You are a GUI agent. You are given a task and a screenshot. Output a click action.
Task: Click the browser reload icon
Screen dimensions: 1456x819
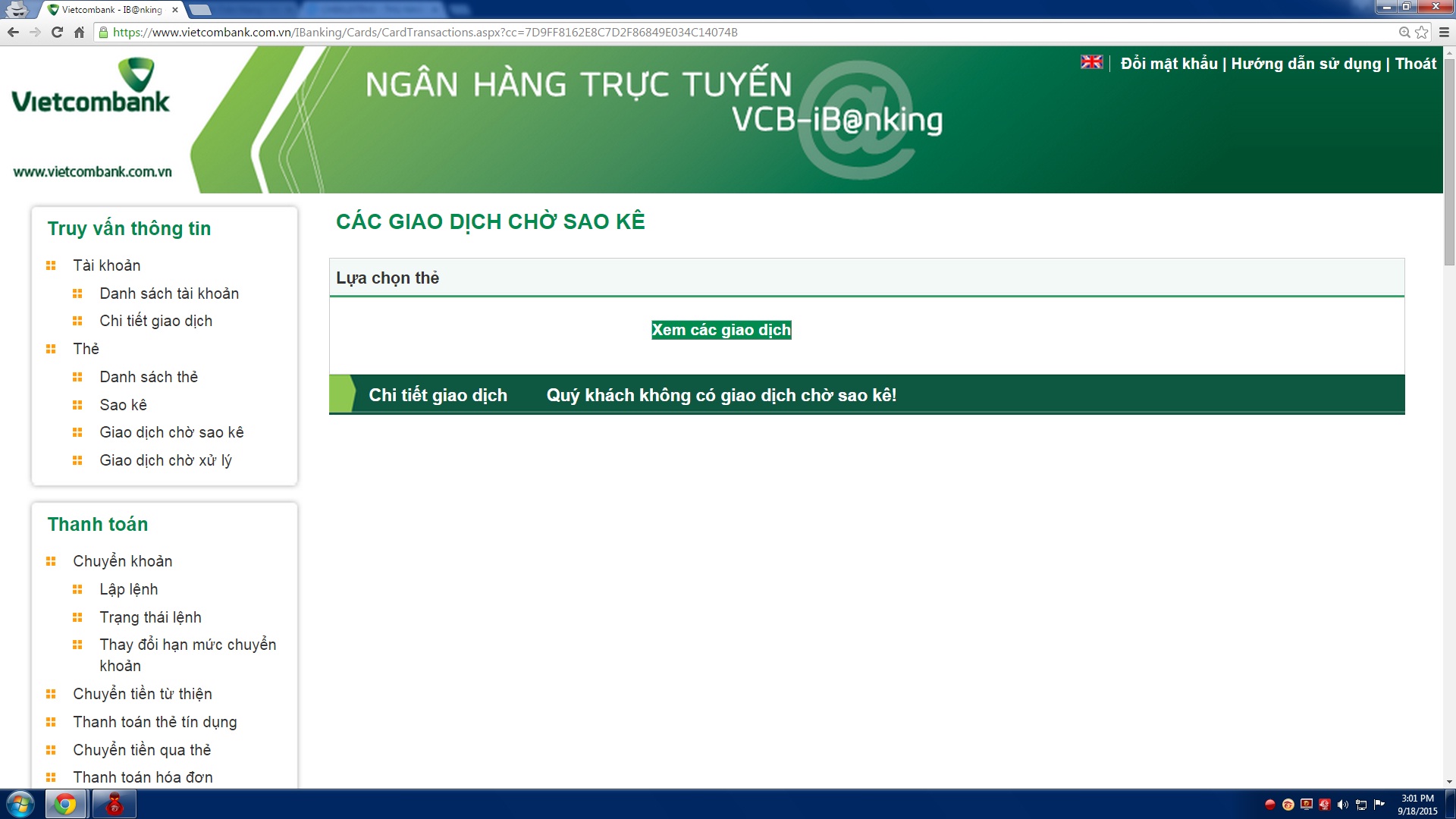click(57, 32)
